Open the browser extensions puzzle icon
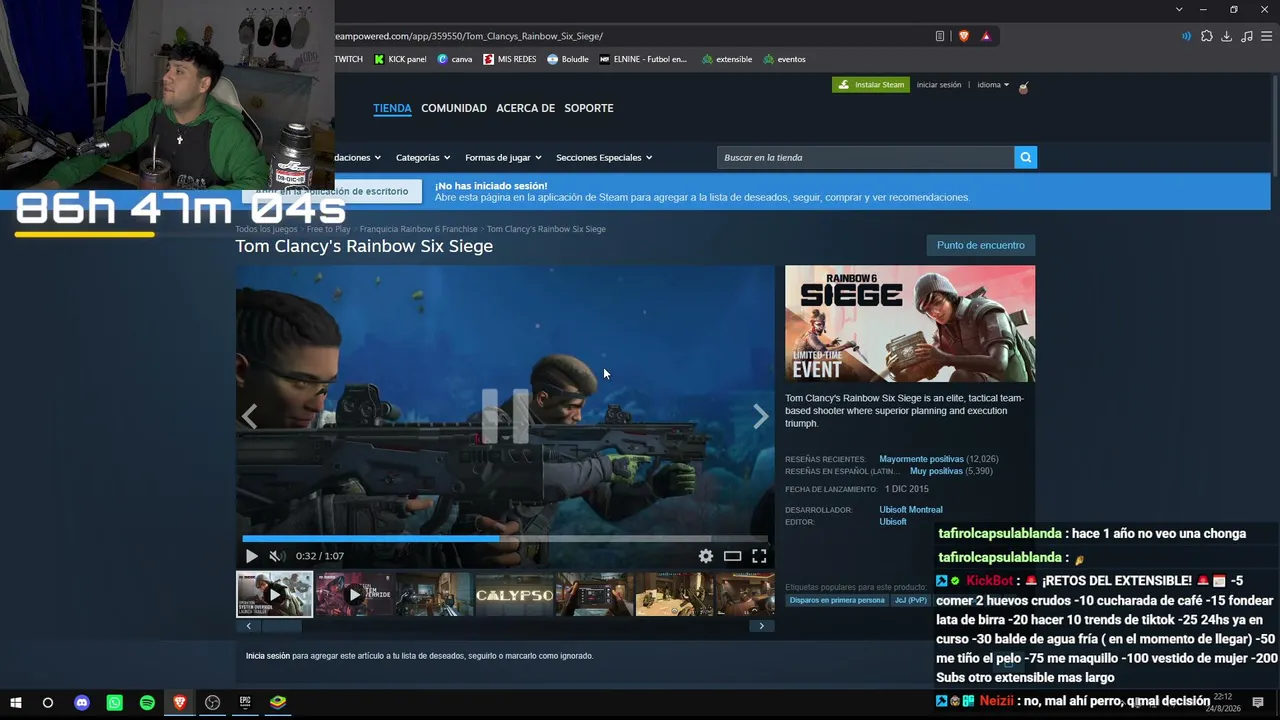The height and width of the screenshot is (720, 1280). point(1207,36)
